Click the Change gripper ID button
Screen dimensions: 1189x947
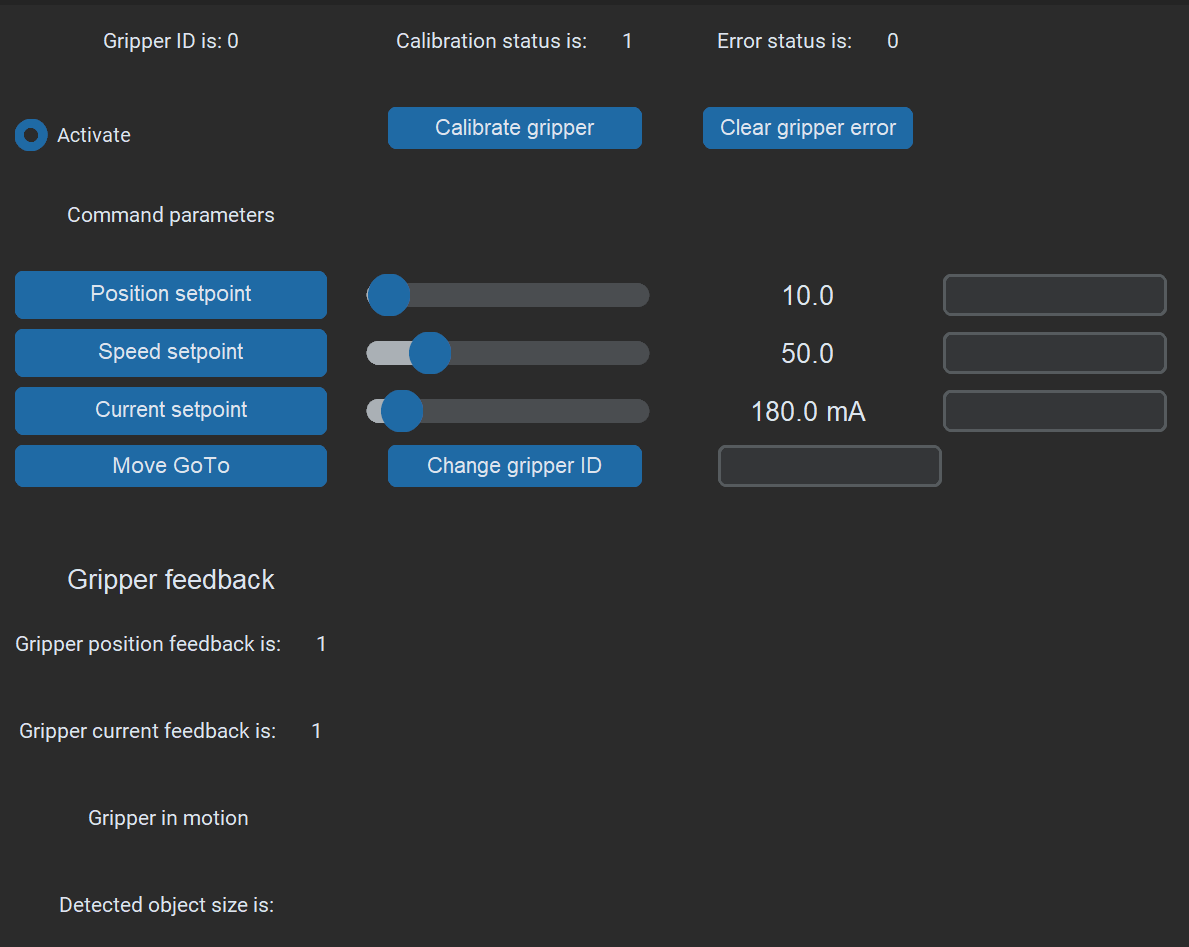515,466
